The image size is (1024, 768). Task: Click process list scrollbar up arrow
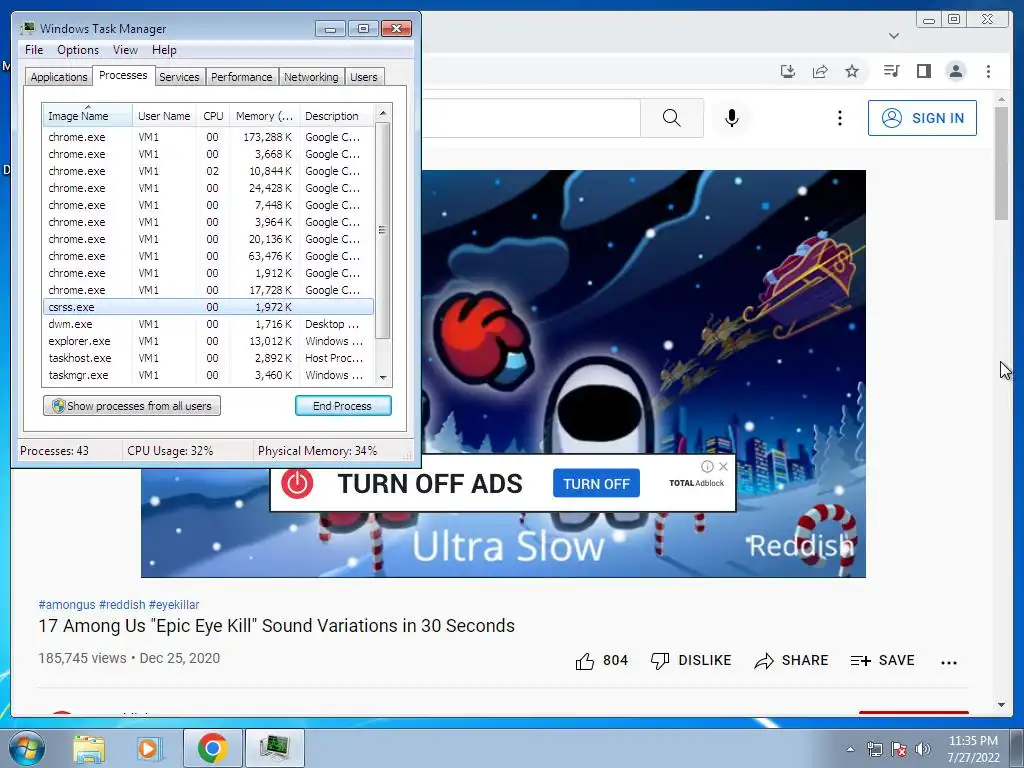[383, 113]
